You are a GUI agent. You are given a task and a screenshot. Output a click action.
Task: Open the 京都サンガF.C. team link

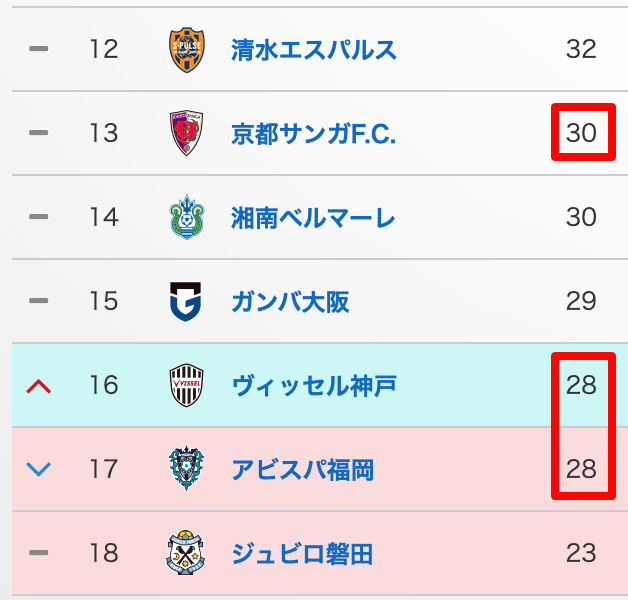(313, 133)
